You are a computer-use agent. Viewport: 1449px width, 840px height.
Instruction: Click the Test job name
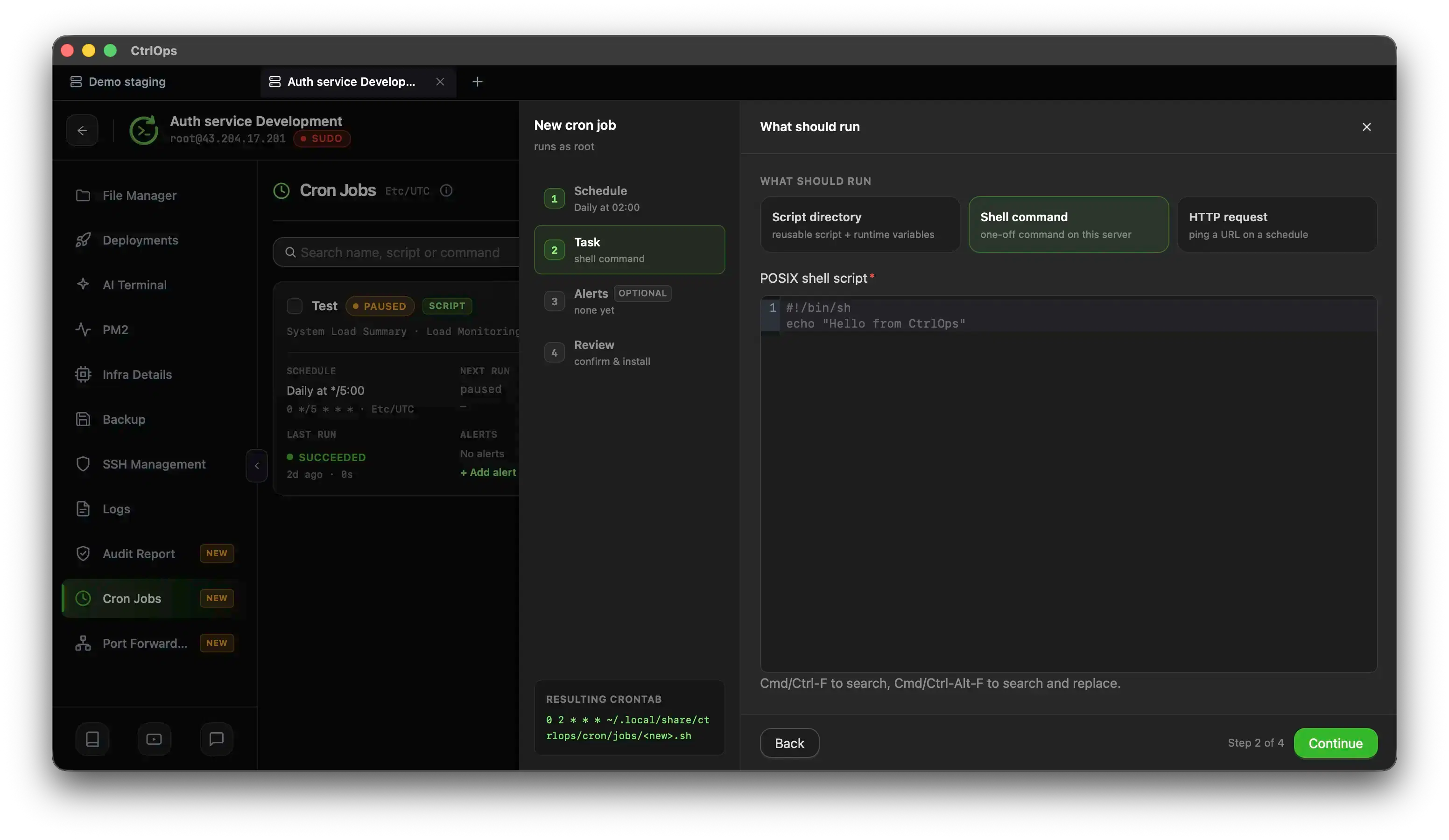(324, 306)
